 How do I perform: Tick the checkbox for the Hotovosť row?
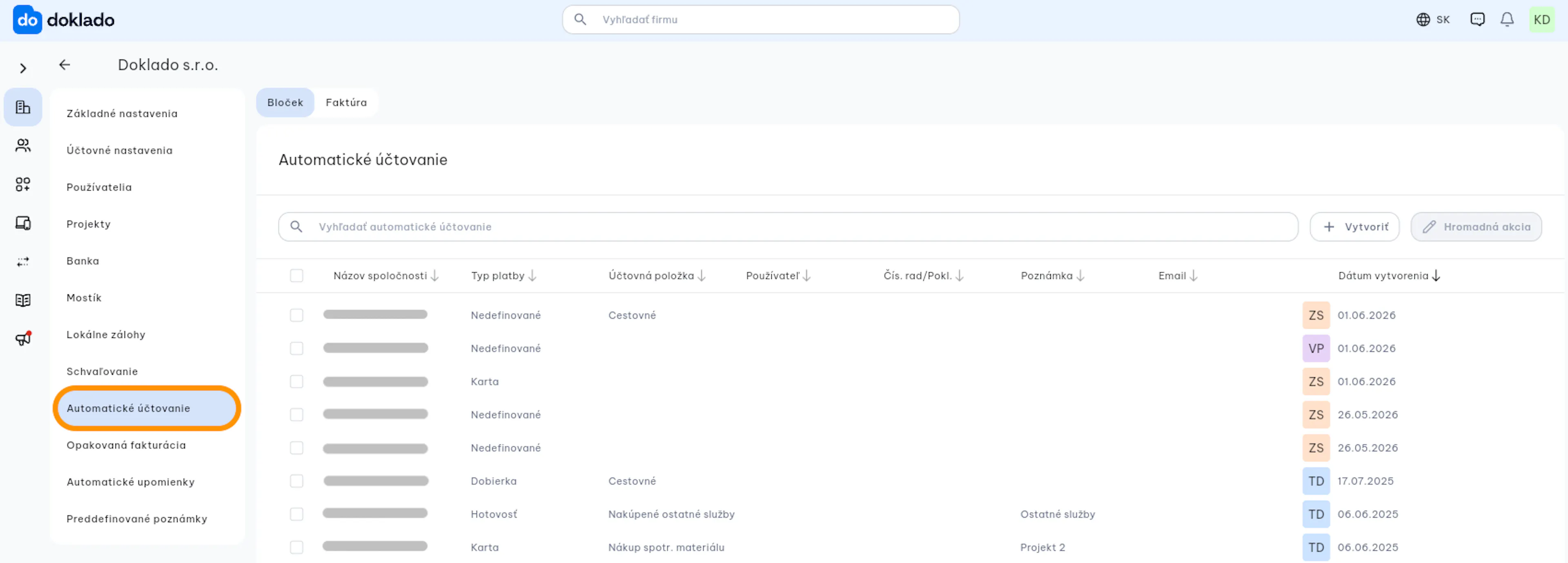pyautogui.click(x=296, y=514)
